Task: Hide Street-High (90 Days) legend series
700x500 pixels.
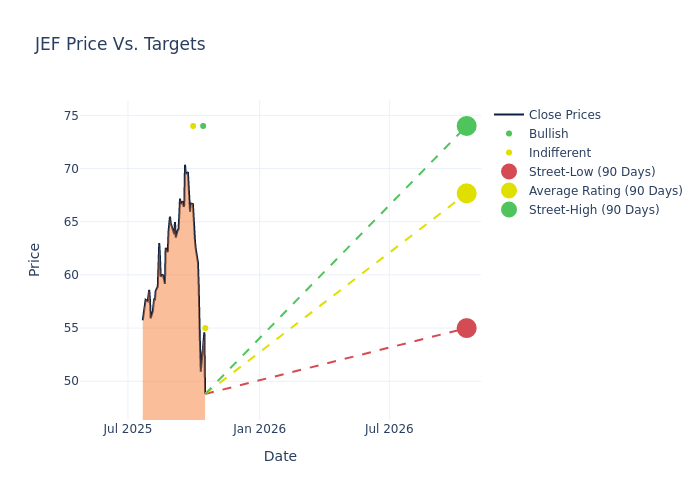Action: (594, 210)
